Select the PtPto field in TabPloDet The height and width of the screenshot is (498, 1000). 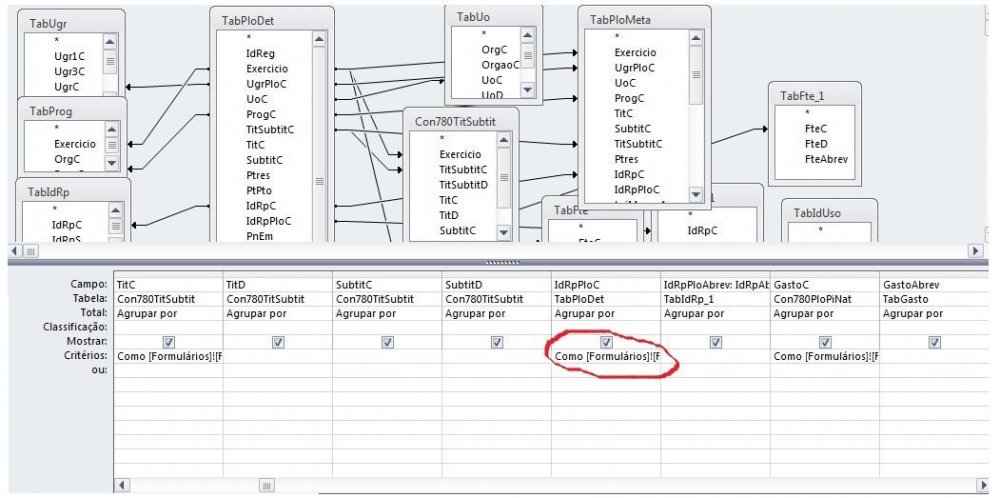pos(259,189)
